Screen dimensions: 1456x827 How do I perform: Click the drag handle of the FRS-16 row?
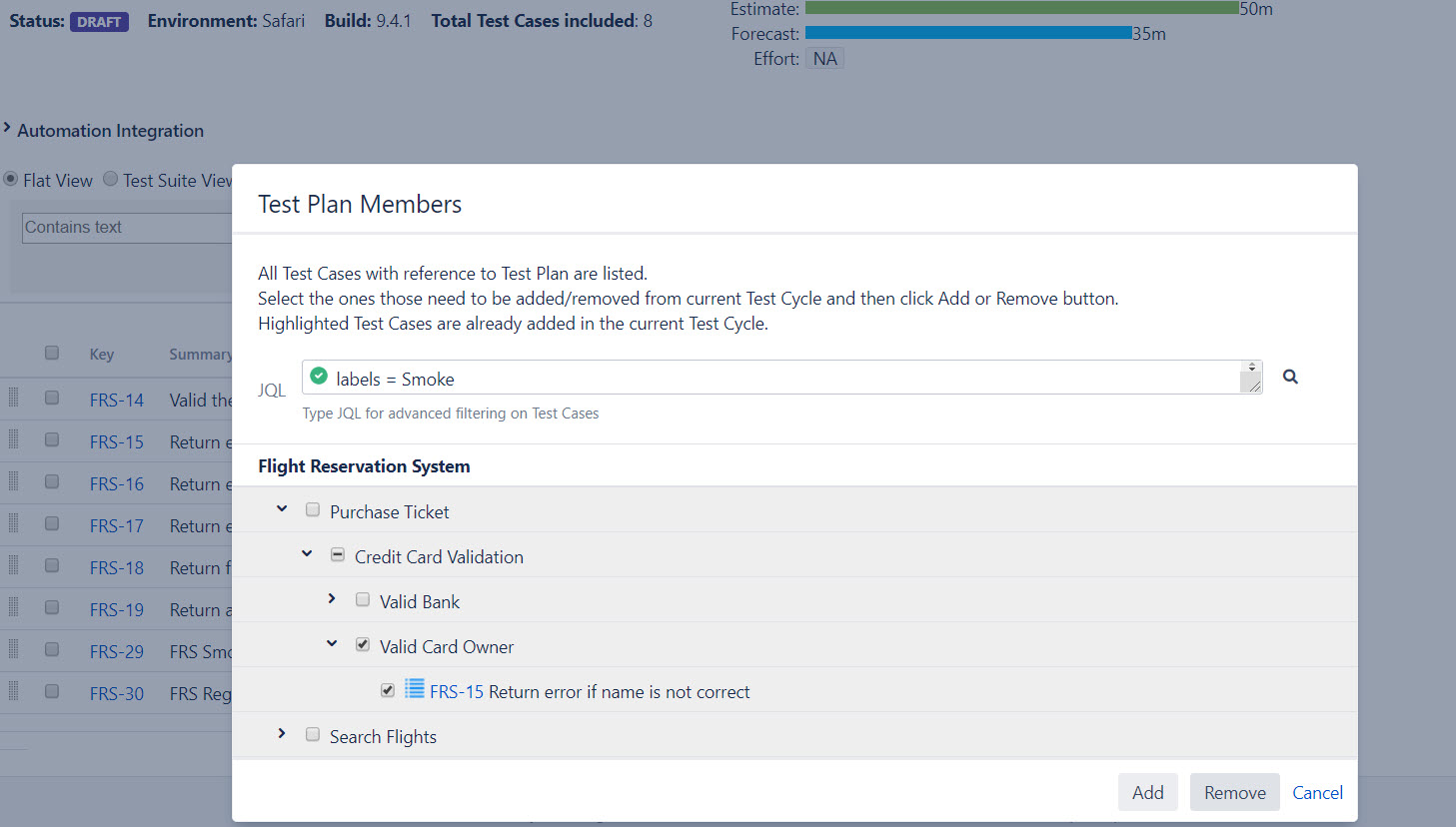pyautogui.click(x=14, y=481)
